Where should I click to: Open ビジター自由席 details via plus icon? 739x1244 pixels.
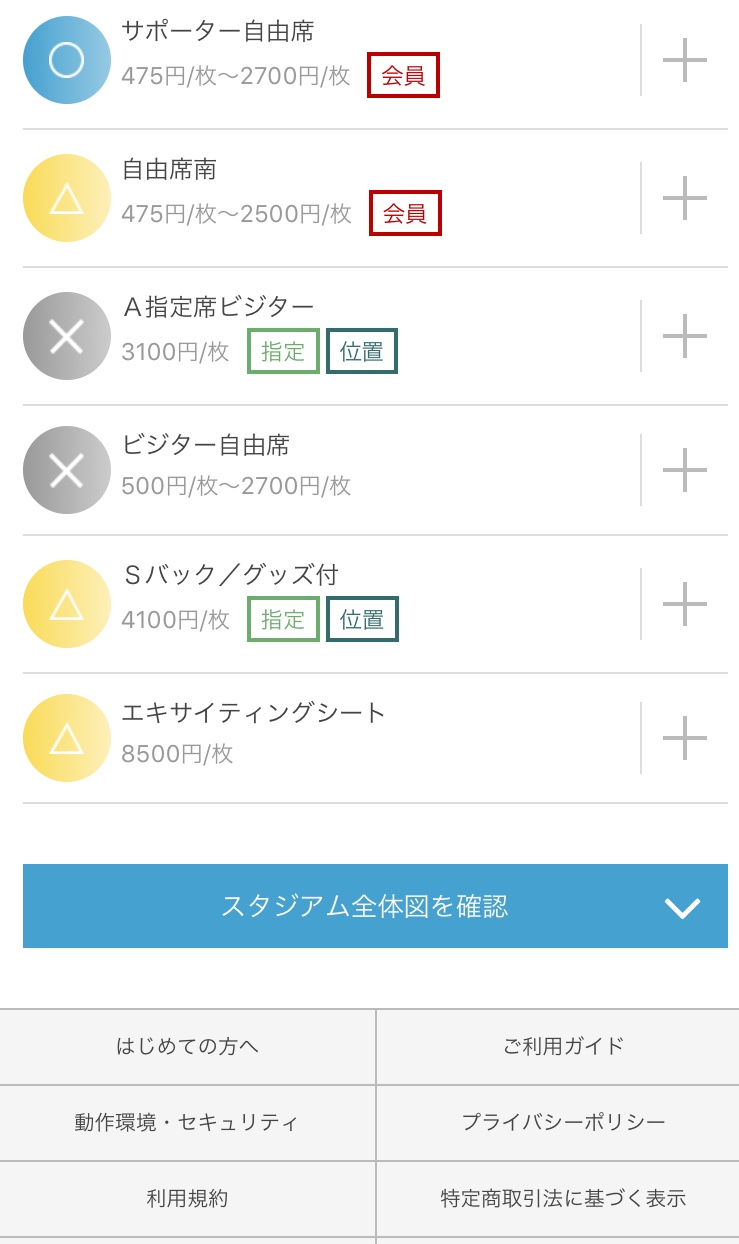click(685, 470)
